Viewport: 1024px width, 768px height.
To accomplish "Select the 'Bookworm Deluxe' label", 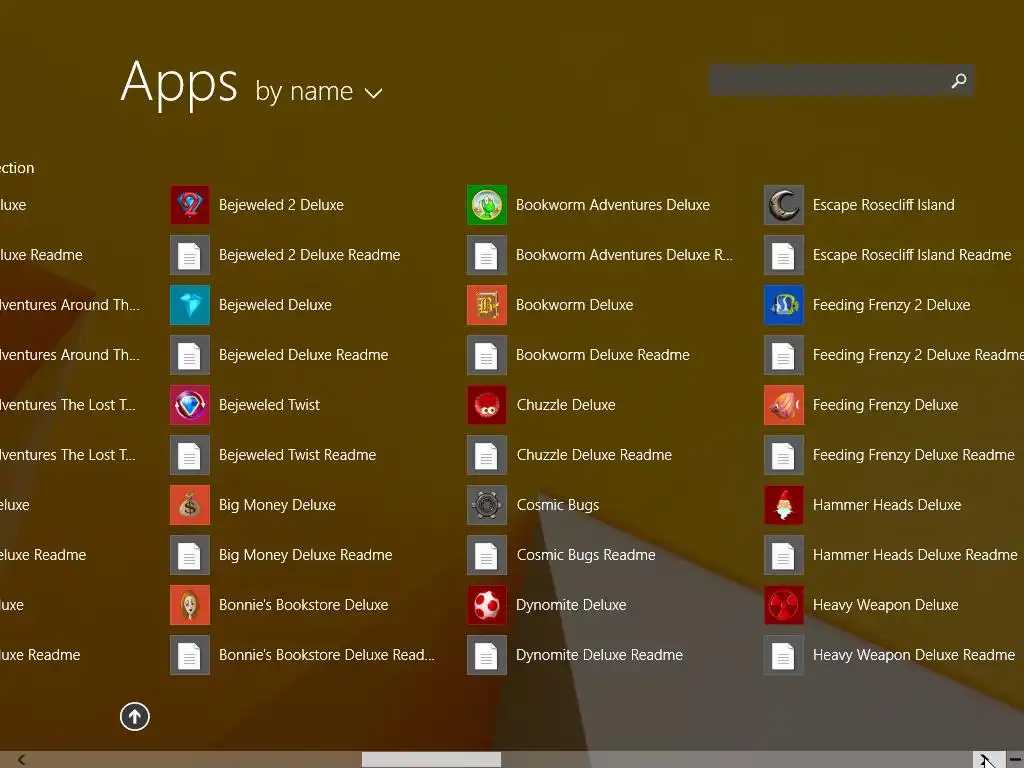I will tap(575, 305).
